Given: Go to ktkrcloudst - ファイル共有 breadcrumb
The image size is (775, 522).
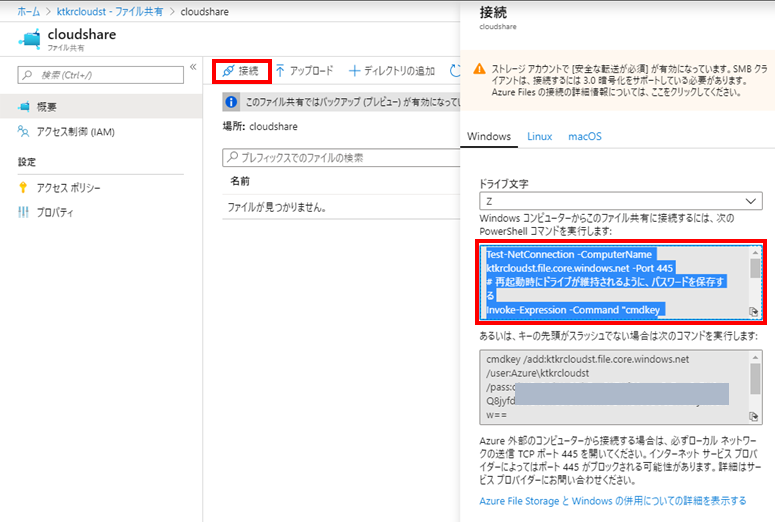Looking at the screenshot, I should [x=110, y=11].
